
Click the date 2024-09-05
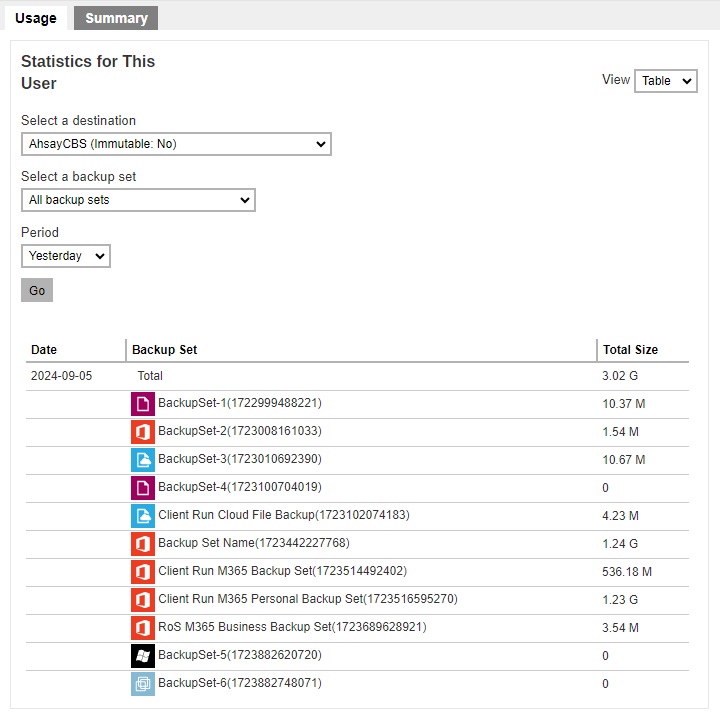coord(62,376)
